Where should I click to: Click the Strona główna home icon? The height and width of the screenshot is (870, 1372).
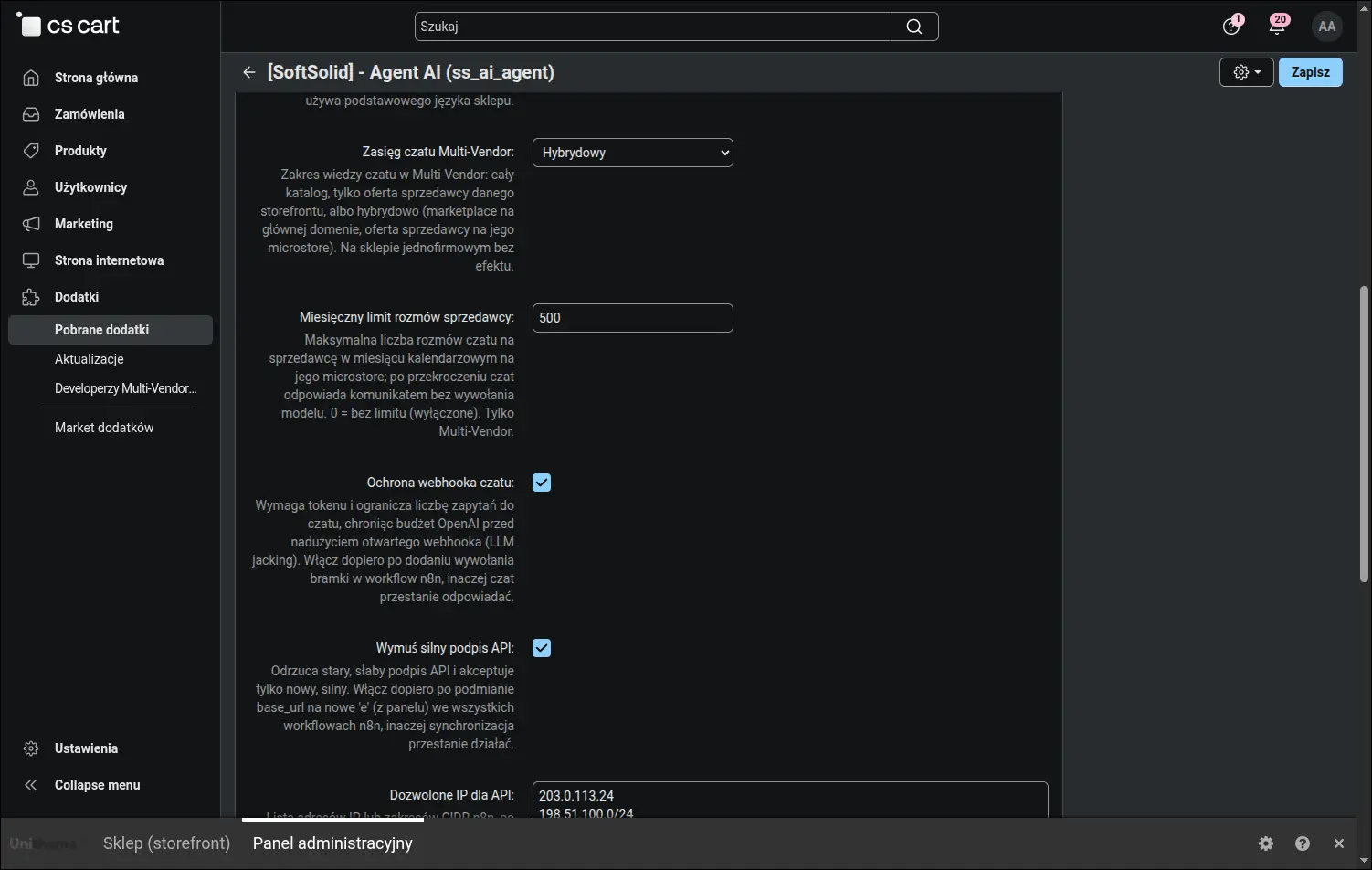pyautogui.click(x=31, y=78)
